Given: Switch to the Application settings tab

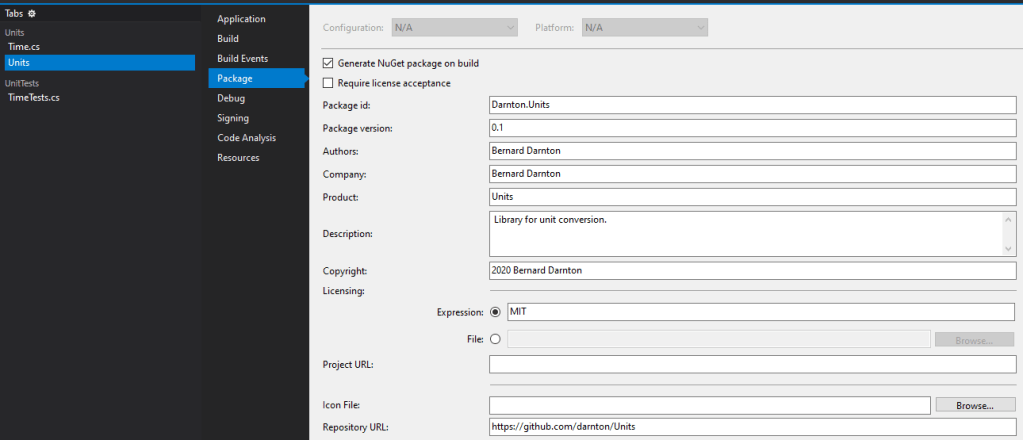Looking at the screenshot, I should pyautogui.click(x=241, y=19).
